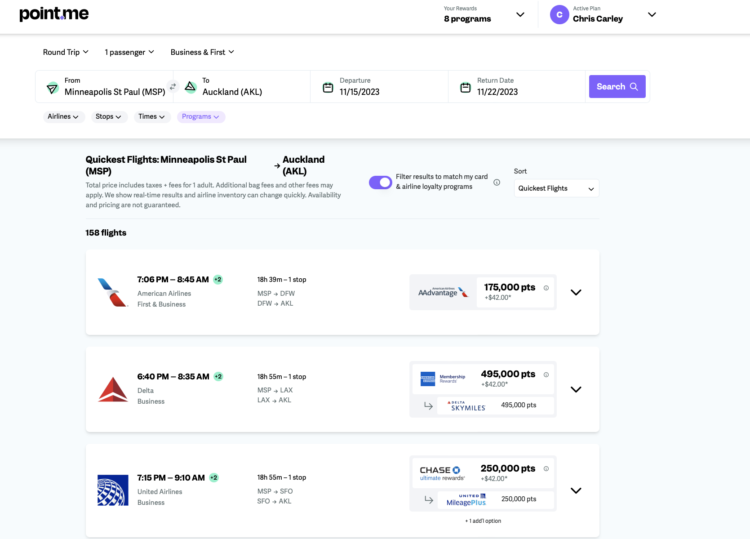750x539 pixels.
Task: Click the +2 badge on Delta flight
Action: (218, 376)
